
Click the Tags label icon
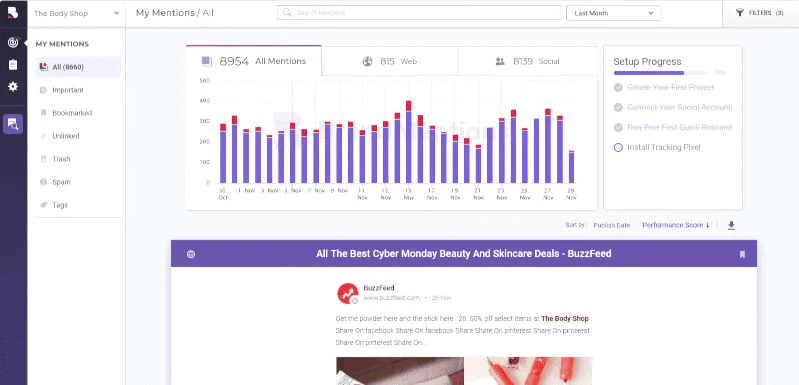coord(43,205)
